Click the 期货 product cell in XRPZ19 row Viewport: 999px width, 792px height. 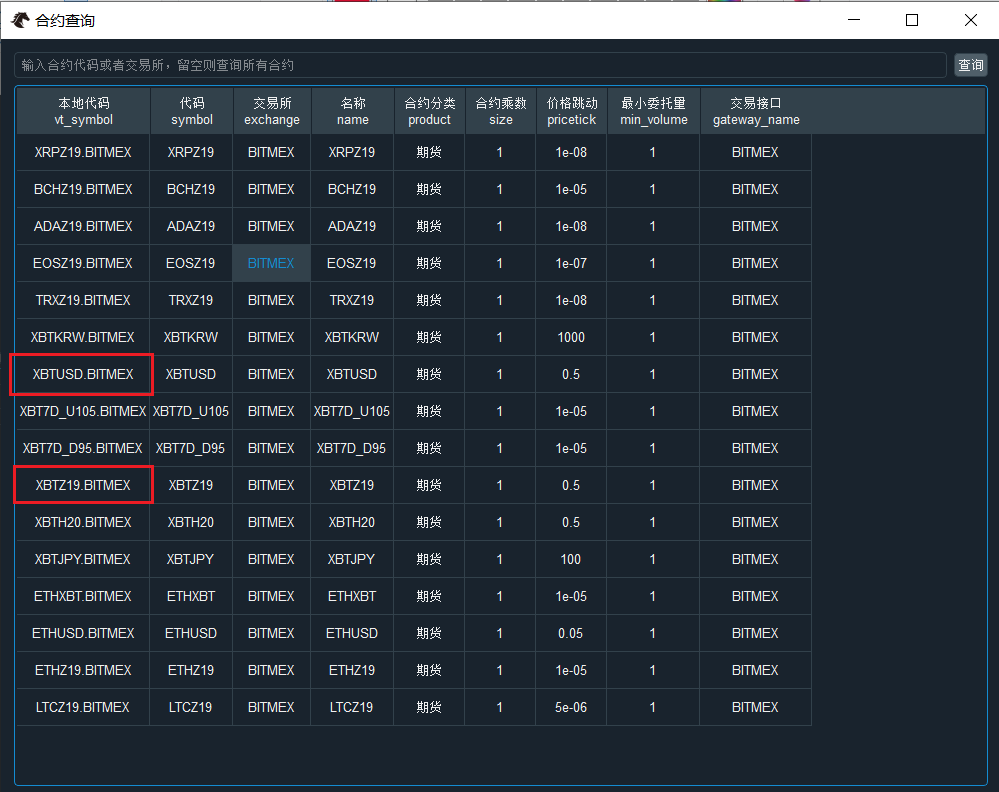pyautogui.click(x=429, y=152)
